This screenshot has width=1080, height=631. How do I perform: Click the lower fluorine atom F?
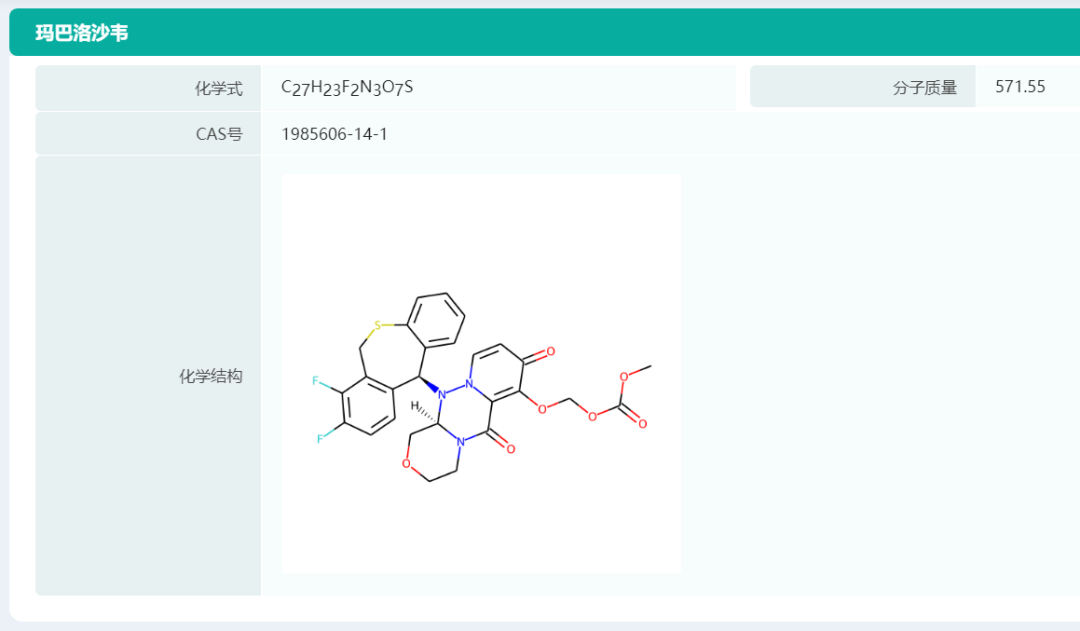320,438
